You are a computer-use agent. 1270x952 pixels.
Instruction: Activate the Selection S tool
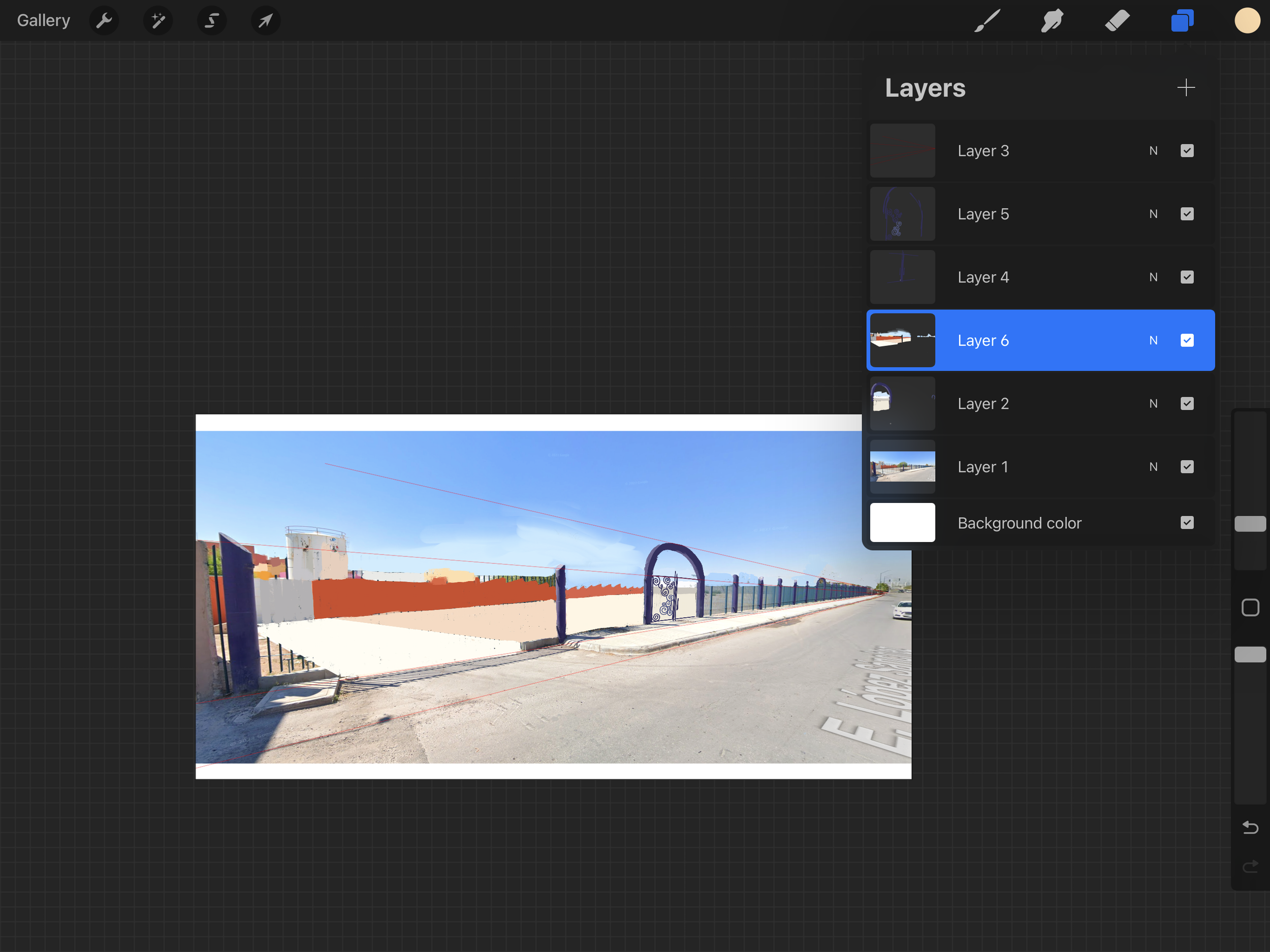coord(212,21)
